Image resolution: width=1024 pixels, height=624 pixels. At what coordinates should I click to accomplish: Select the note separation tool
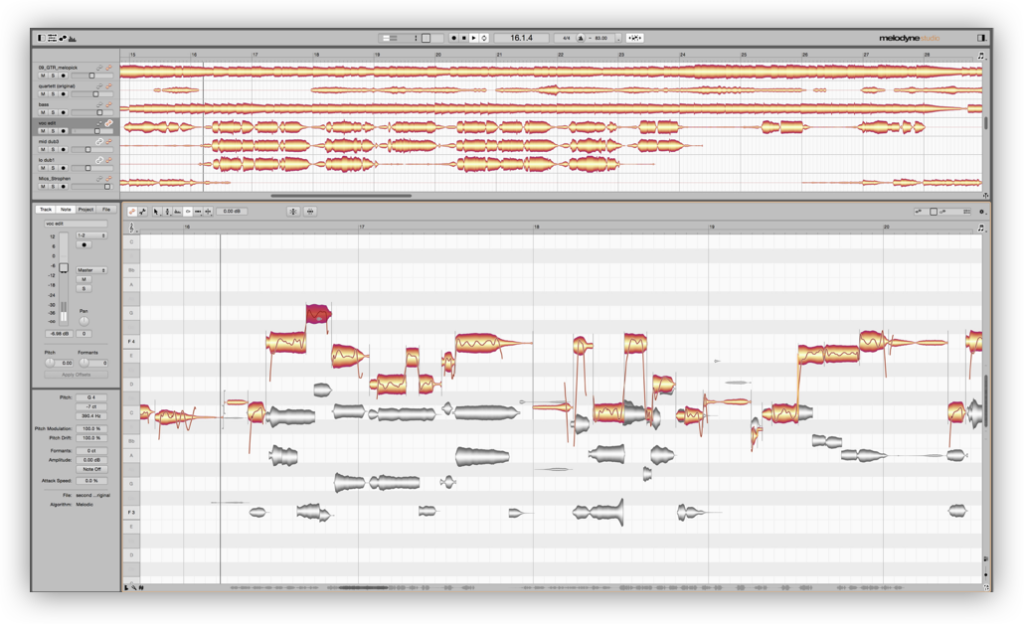tap(208, 211)
